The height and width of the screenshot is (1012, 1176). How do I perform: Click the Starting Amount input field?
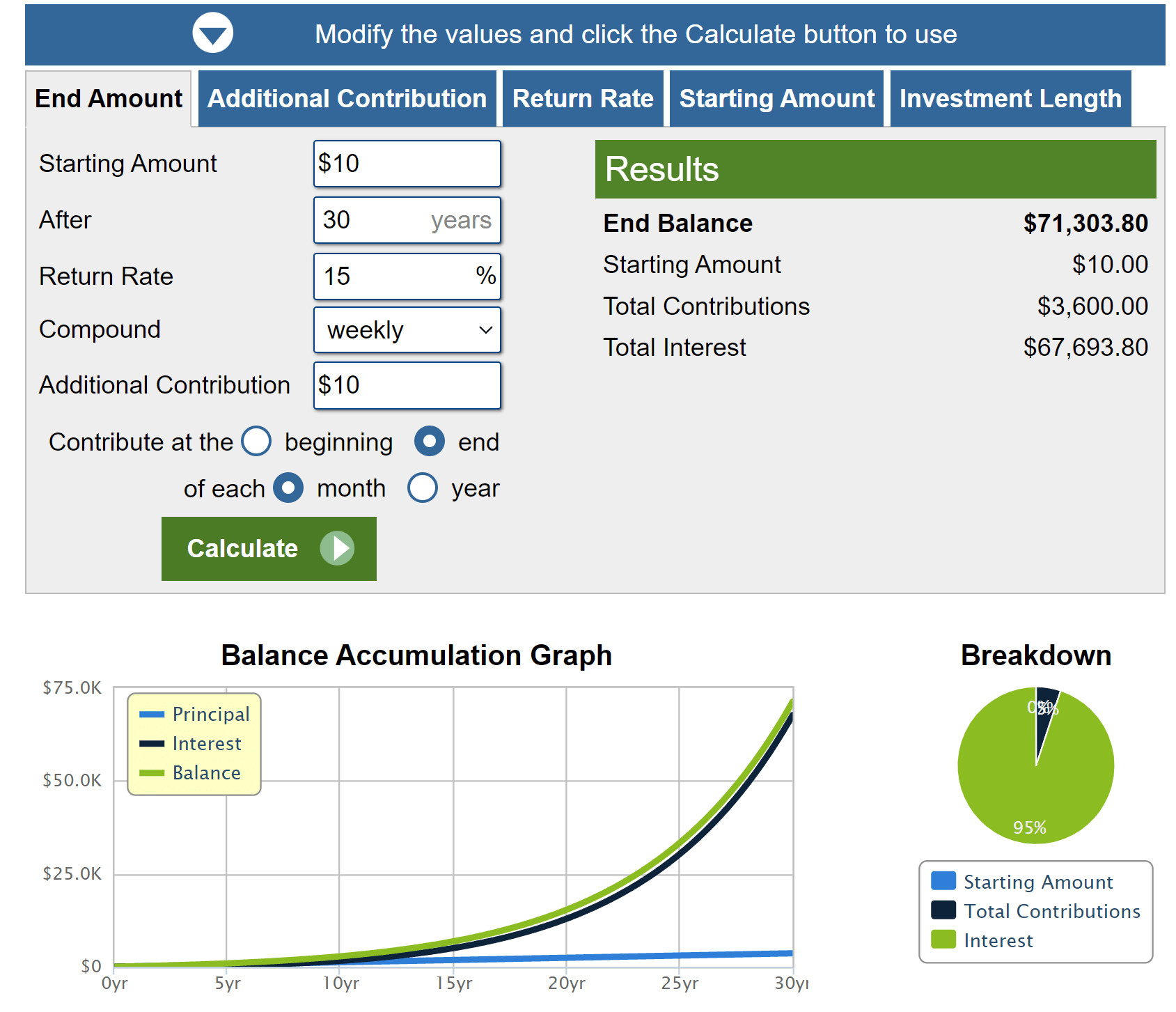[x=407, y=164]
